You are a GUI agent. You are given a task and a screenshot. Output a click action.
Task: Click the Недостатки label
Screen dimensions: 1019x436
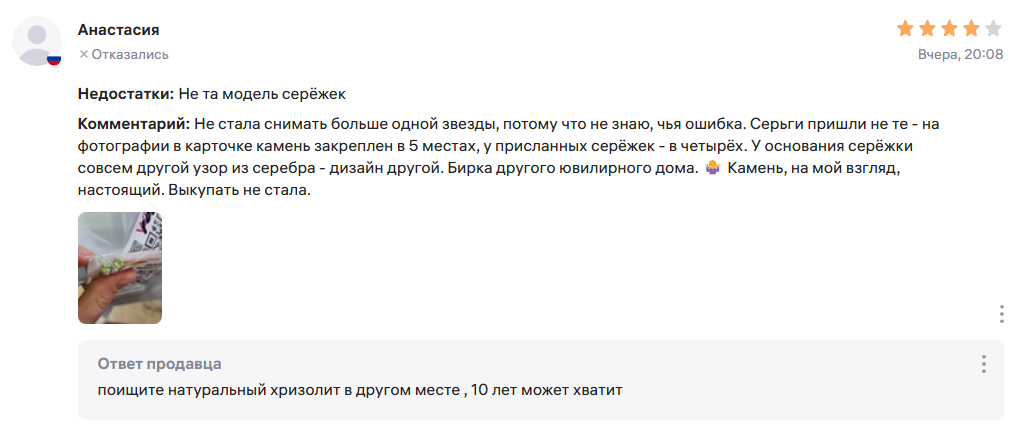(x=126, y=95)
